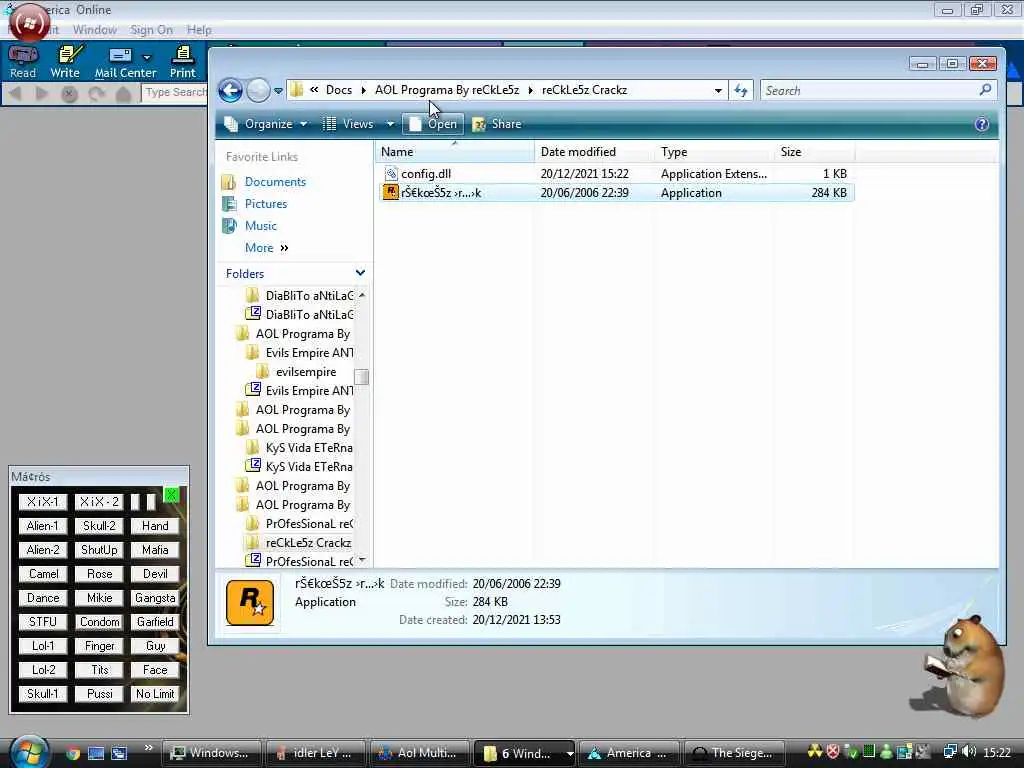1024x768 pixels.
Task: Collapse the Folders pane chevron
Action: click(x=360, y=273)
